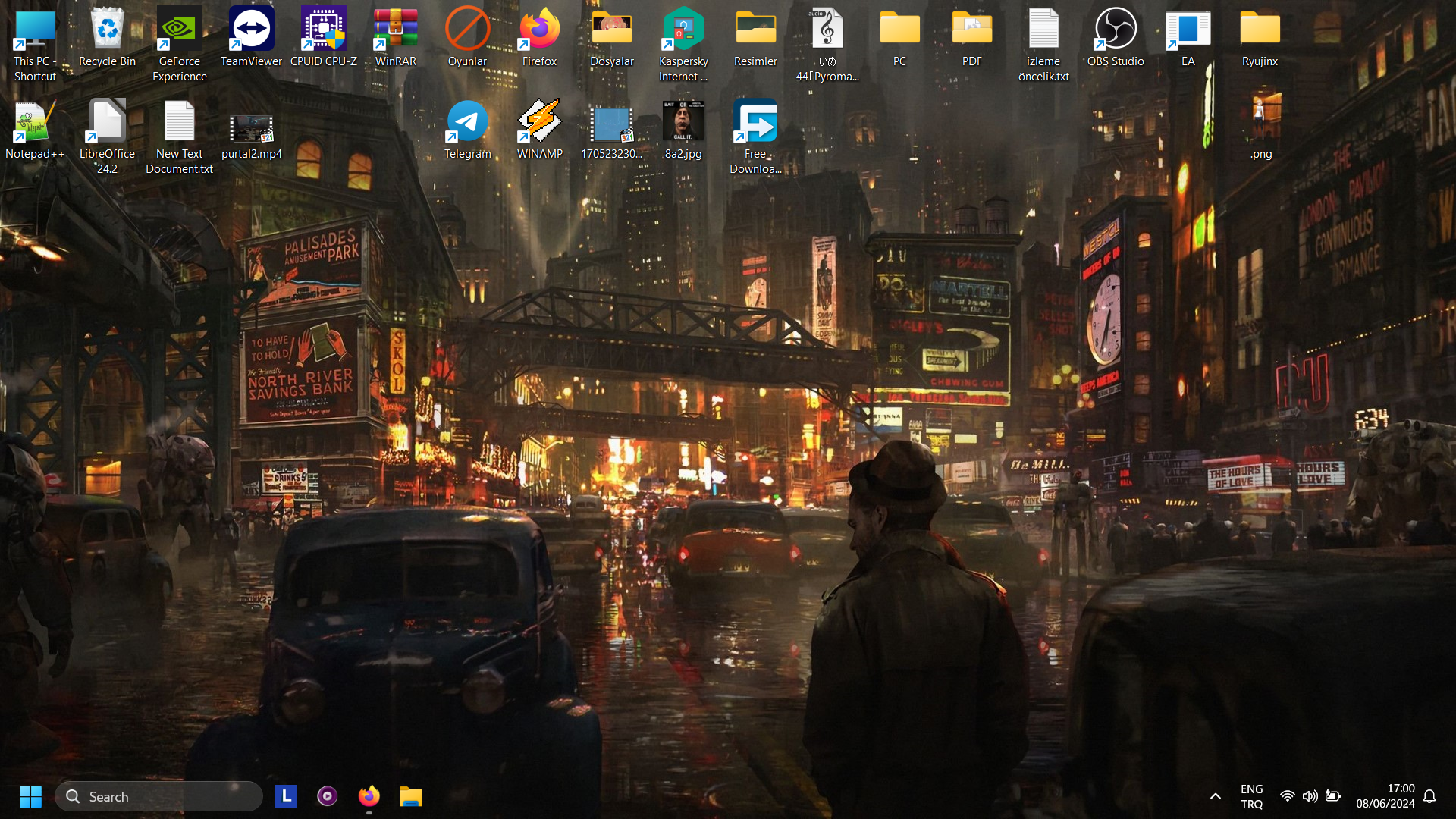Launch OBS Studio
This screenshot has height=819, width=1456.
click(x=1116, y=38)
